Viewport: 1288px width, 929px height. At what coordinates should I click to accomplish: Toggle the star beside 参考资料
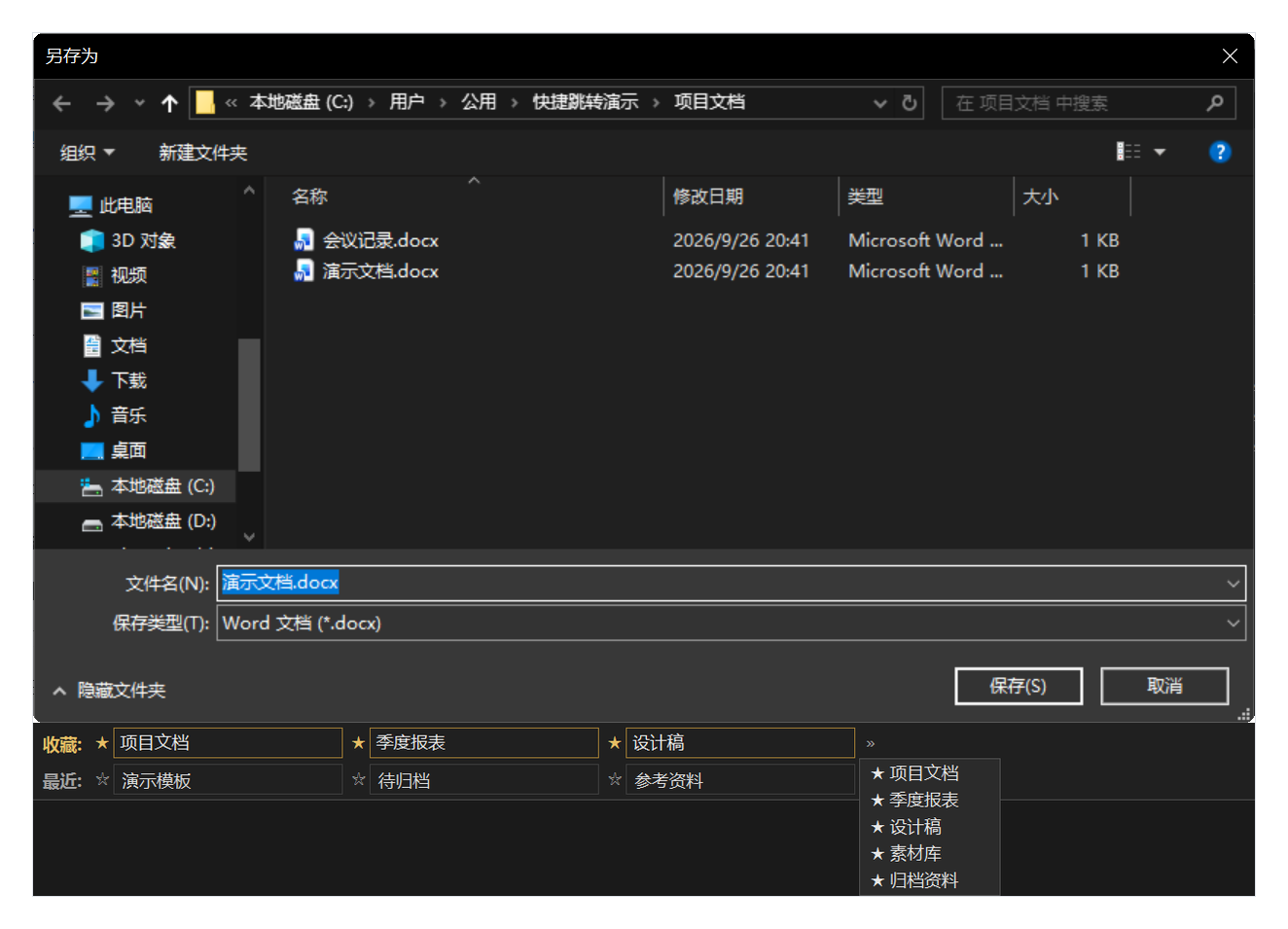615,779
